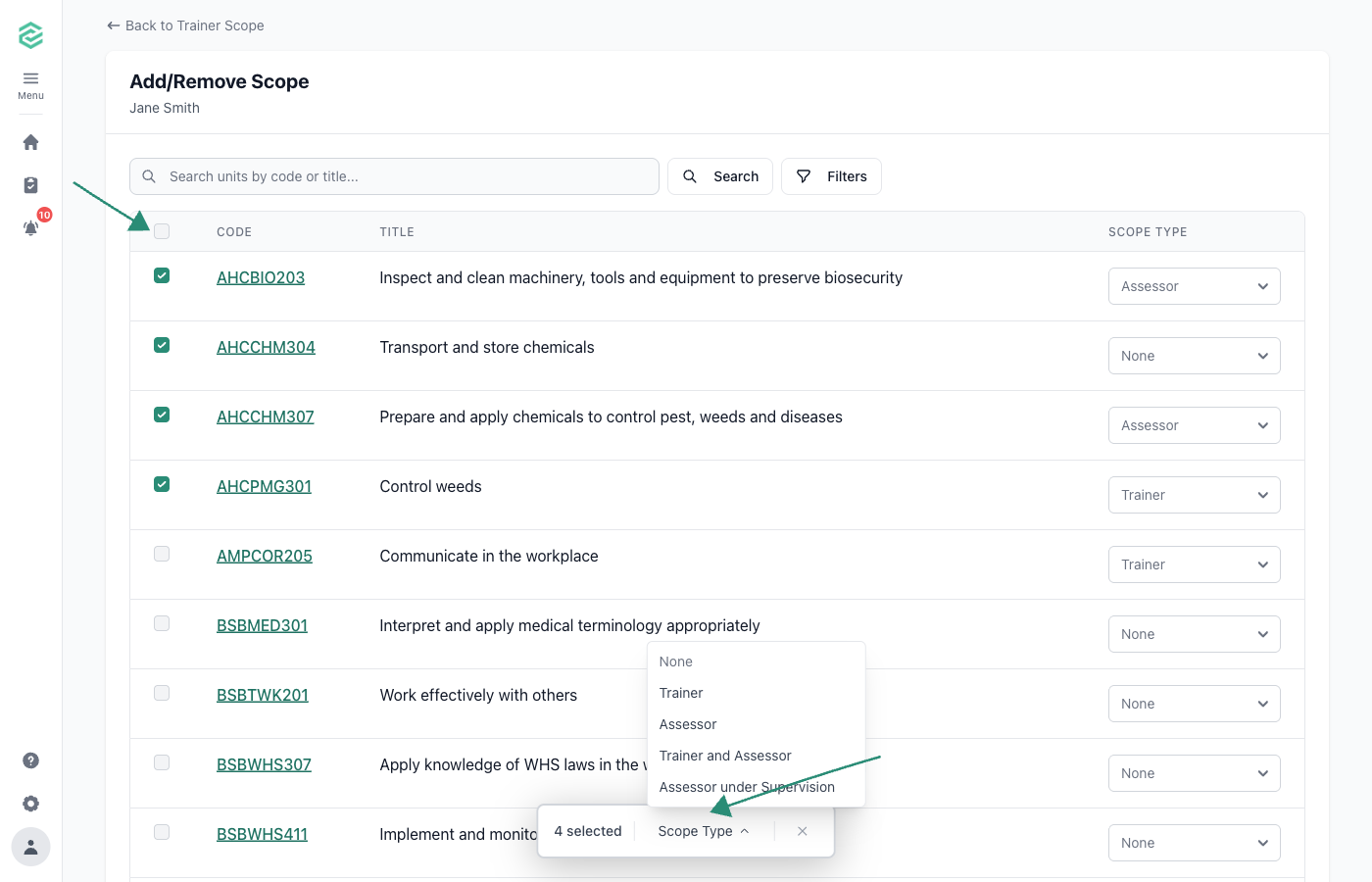Open scope type dropdown for AHCCHM307

click(1194, 425)
